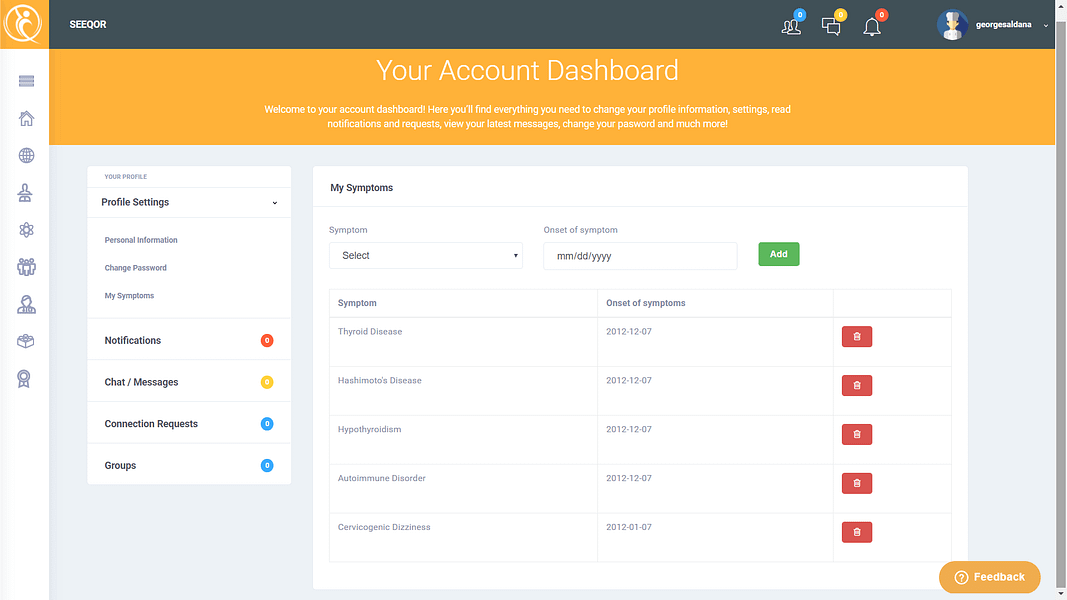Open the Connection Requests menu item
The height and width of the screenshot is (600, 1067).
tap(189, 424)
